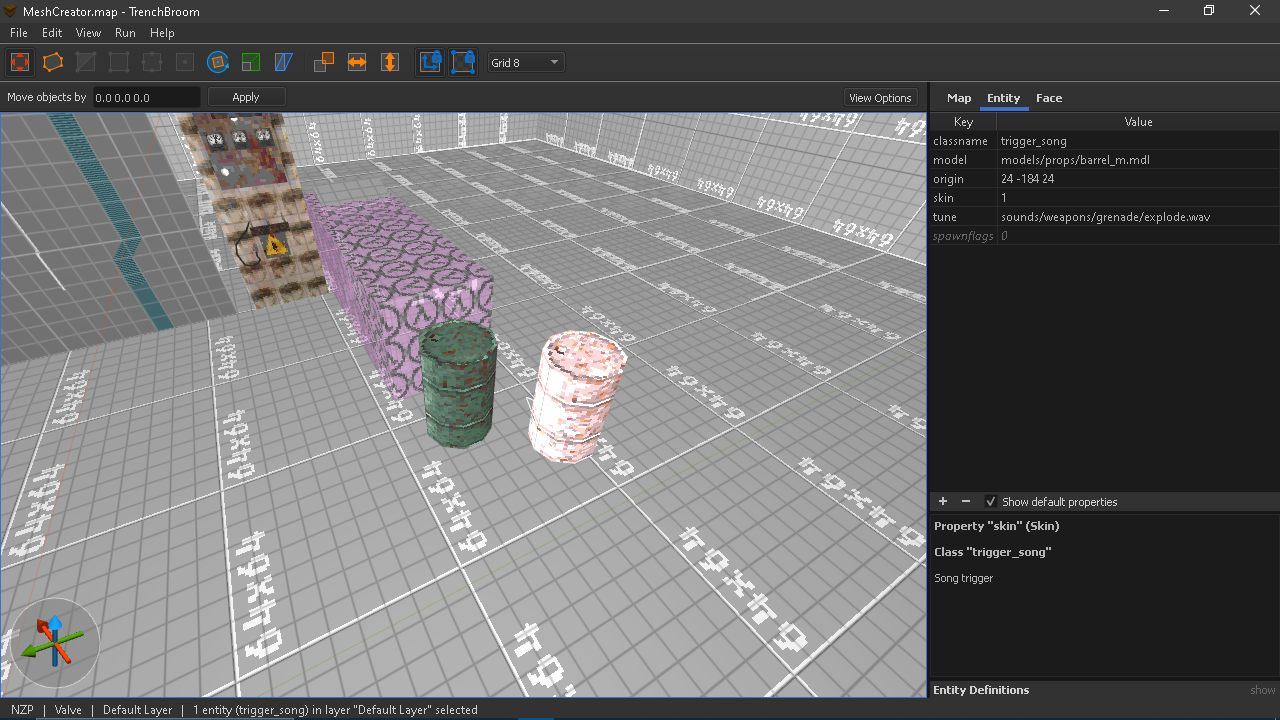1280x720 pixels.
Task: Select the default selection tool icon
Action: click(x=20, y=62)
